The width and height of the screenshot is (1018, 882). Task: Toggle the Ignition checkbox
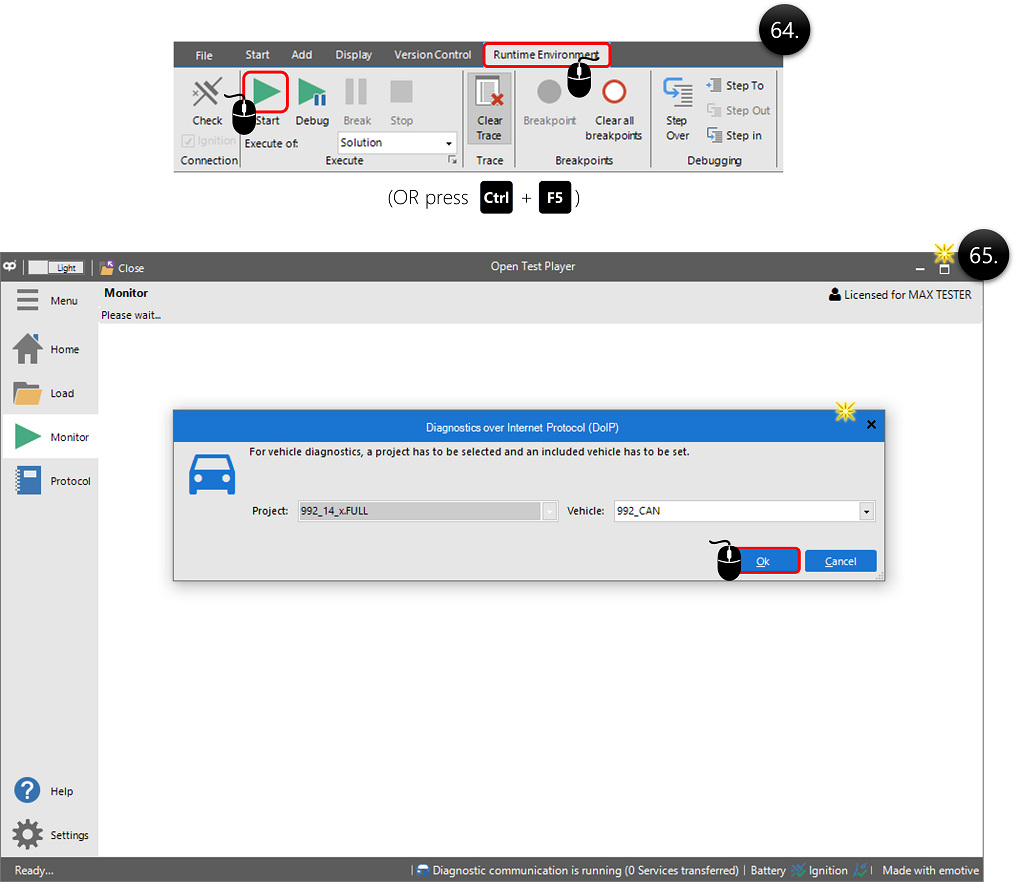[x=188, y=141]
